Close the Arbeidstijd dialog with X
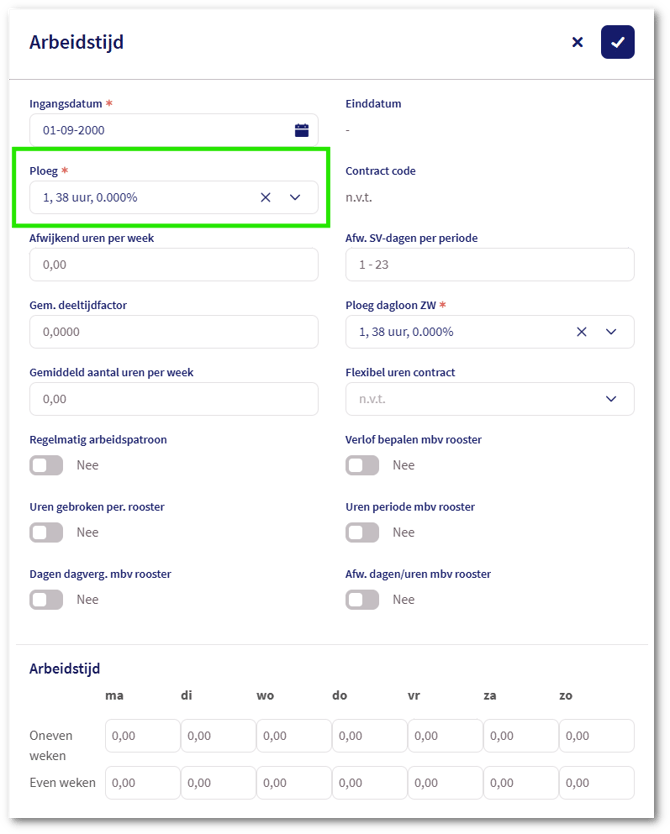 (x=577, y=42)
